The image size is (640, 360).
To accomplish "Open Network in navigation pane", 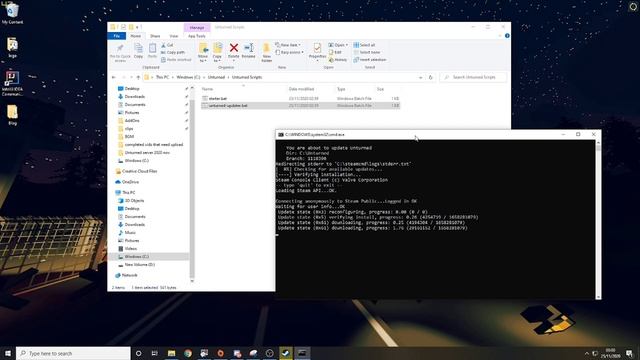I will coord(129,276).
